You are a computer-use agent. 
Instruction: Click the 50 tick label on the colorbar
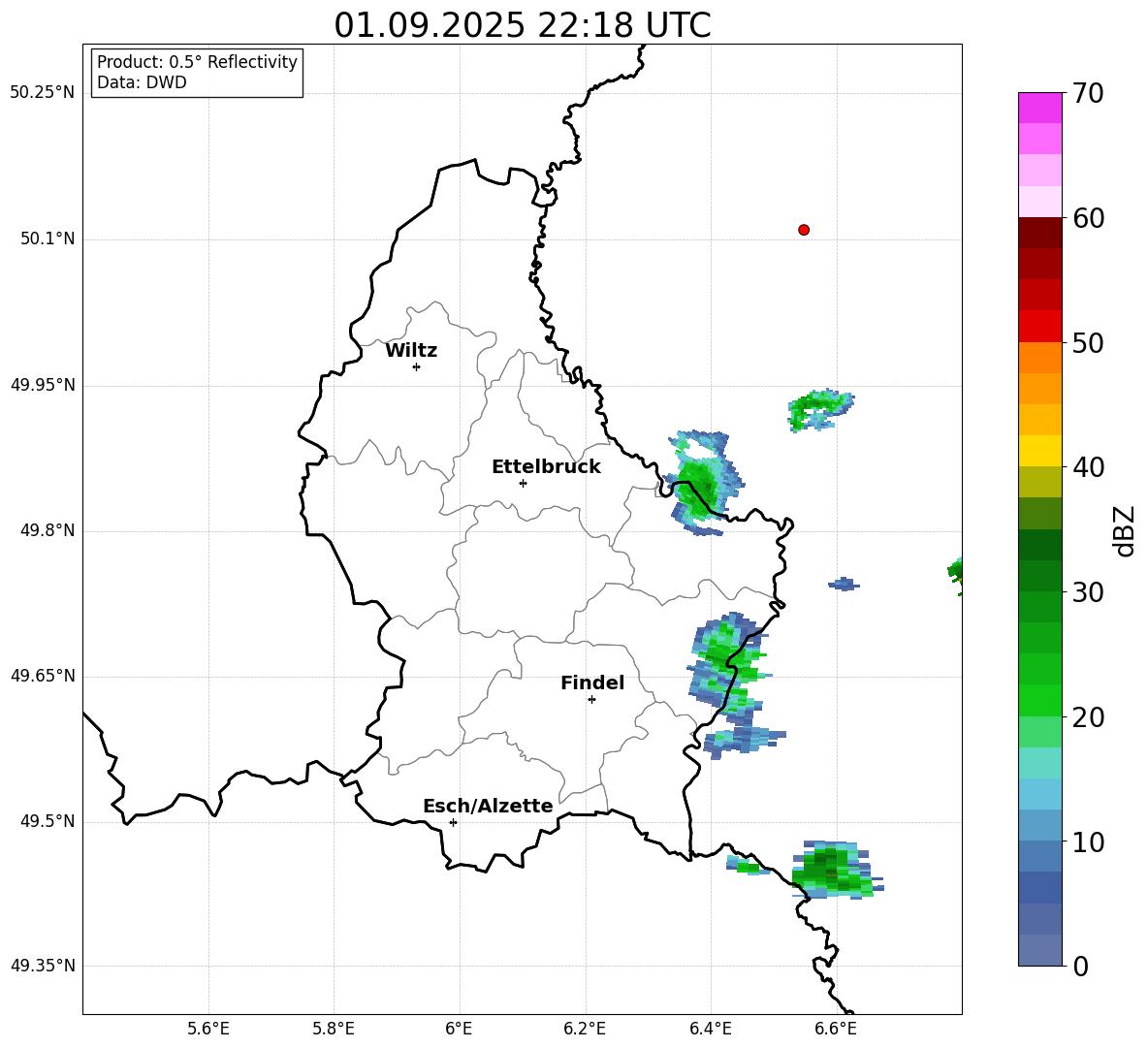coord(1088,343)
